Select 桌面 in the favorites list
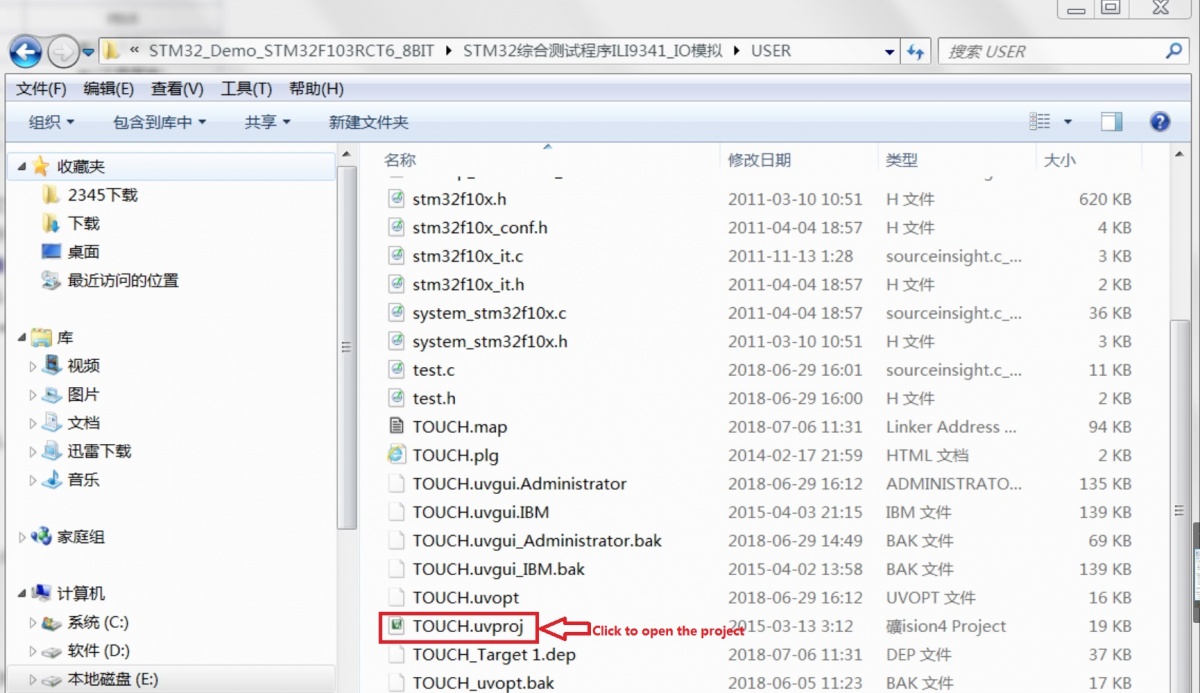This screenshot has width=1200, height=693. coord(83,252)
